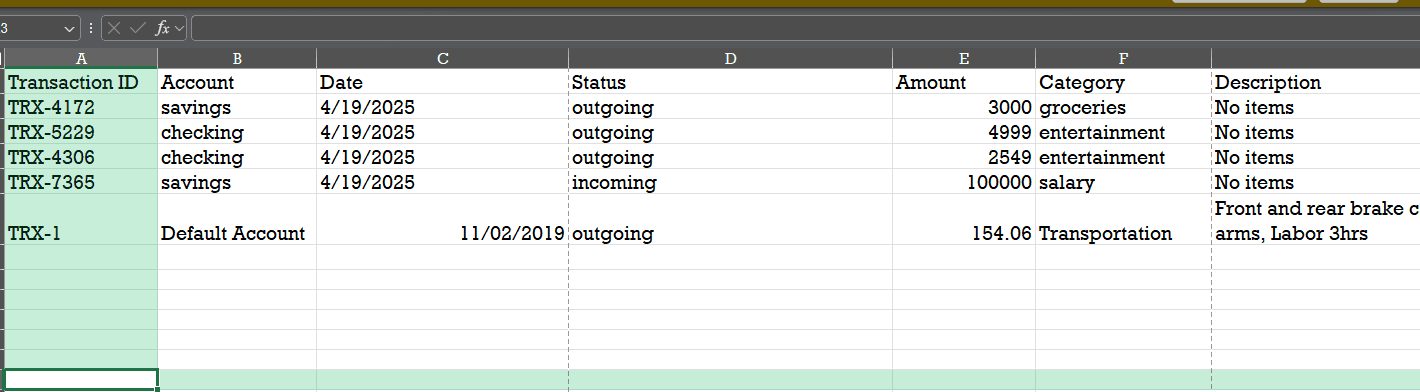
Task: Select column C header
Action: click(442, 58)
